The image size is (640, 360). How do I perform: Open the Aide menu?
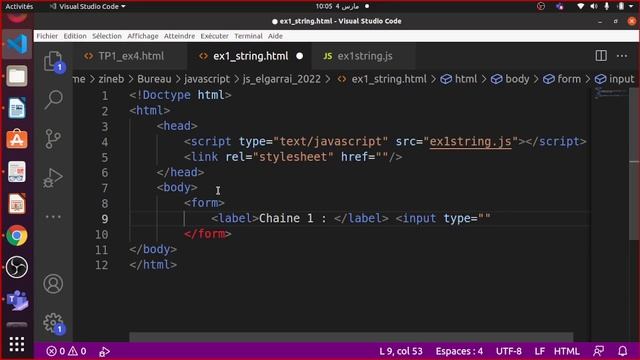(x=276, y=36)
